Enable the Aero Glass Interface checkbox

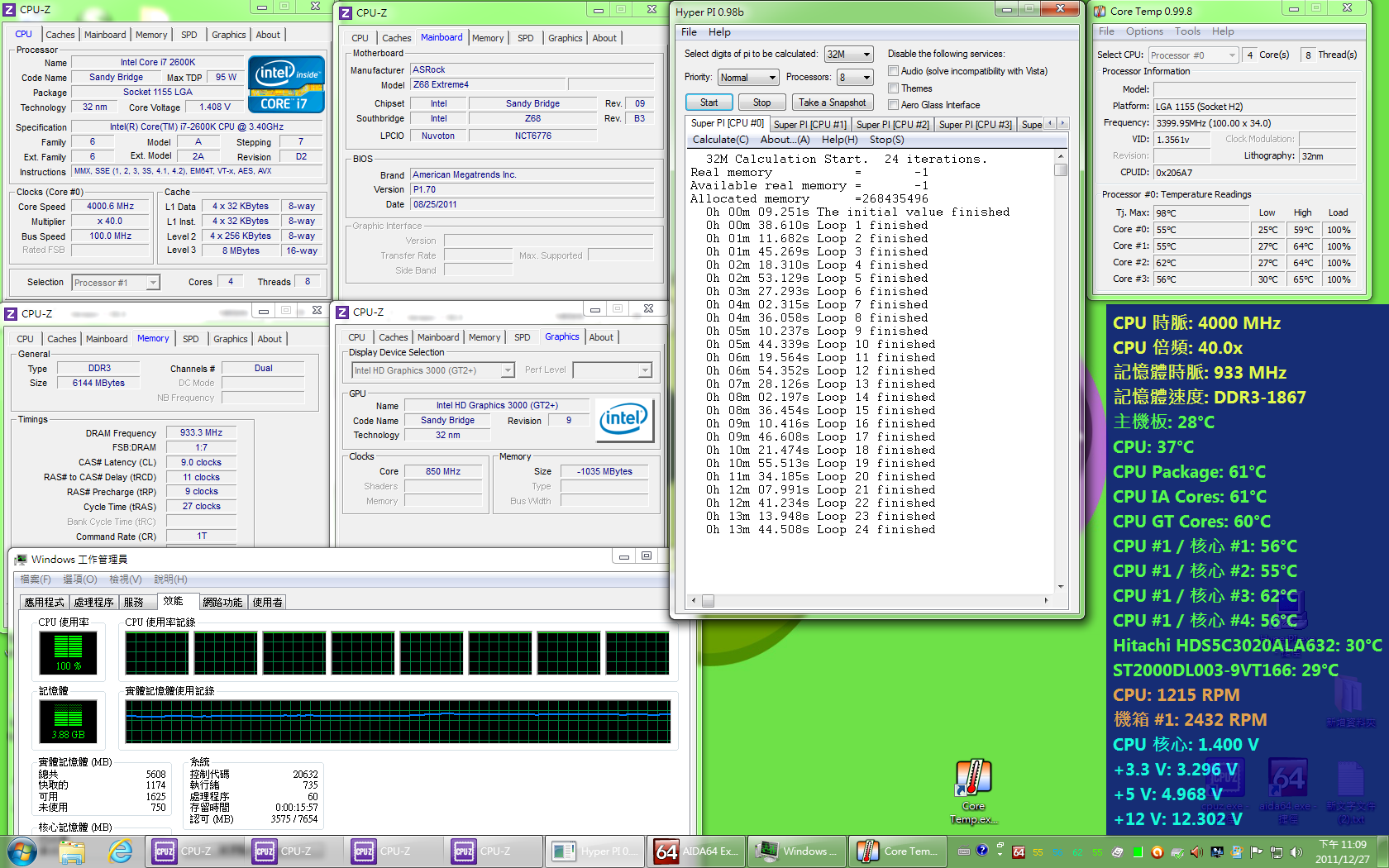point(893,105)
